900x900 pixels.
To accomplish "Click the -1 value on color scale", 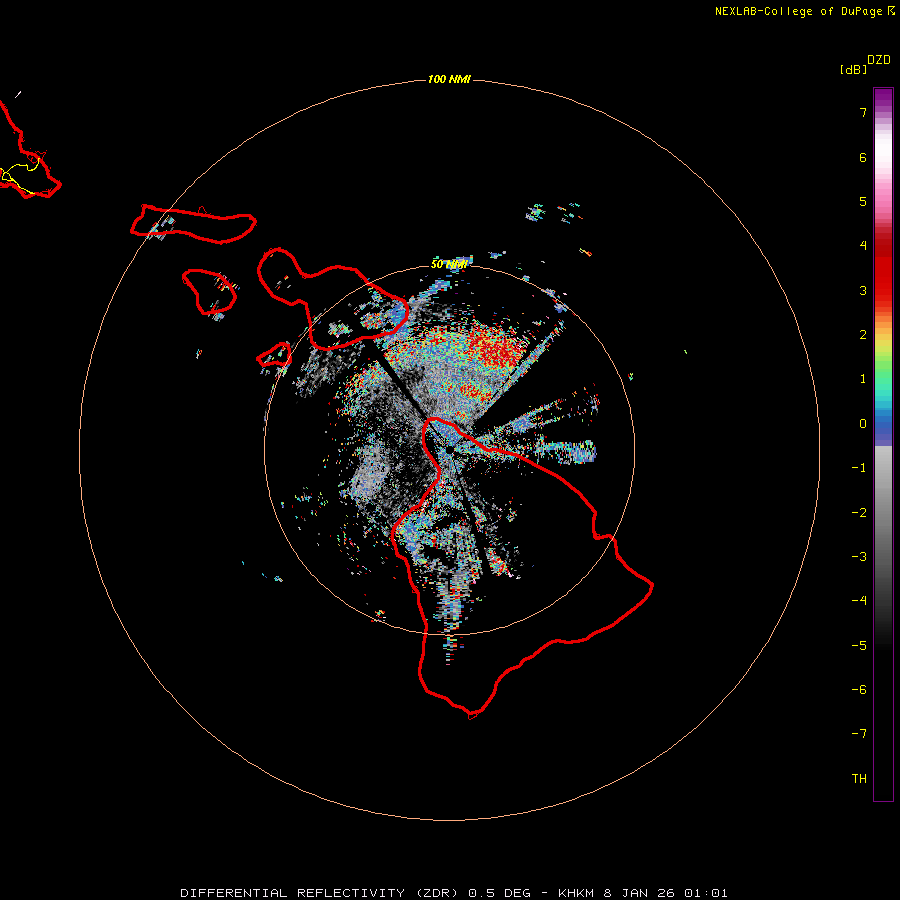I will [859, 468].
